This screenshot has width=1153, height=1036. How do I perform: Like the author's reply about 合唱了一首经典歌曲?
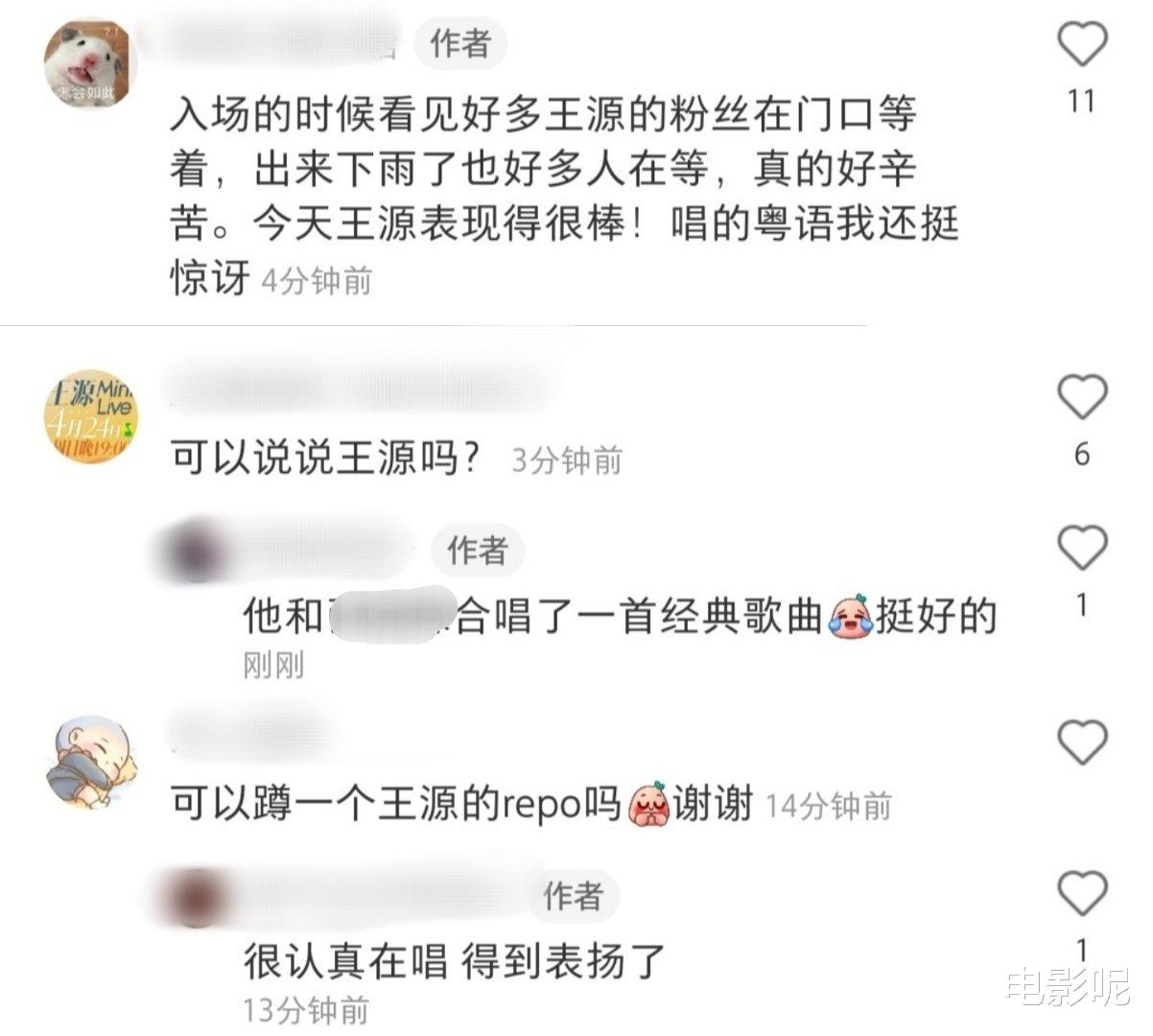coord(1082,549)
